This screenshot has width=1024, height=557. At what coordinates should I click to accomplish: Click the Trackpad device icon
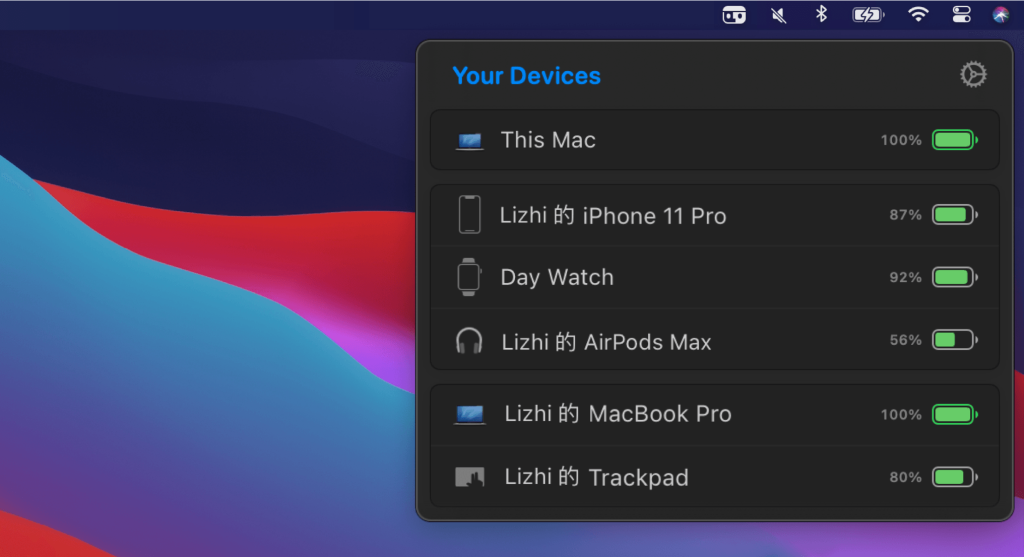click(x=470, y=477)
